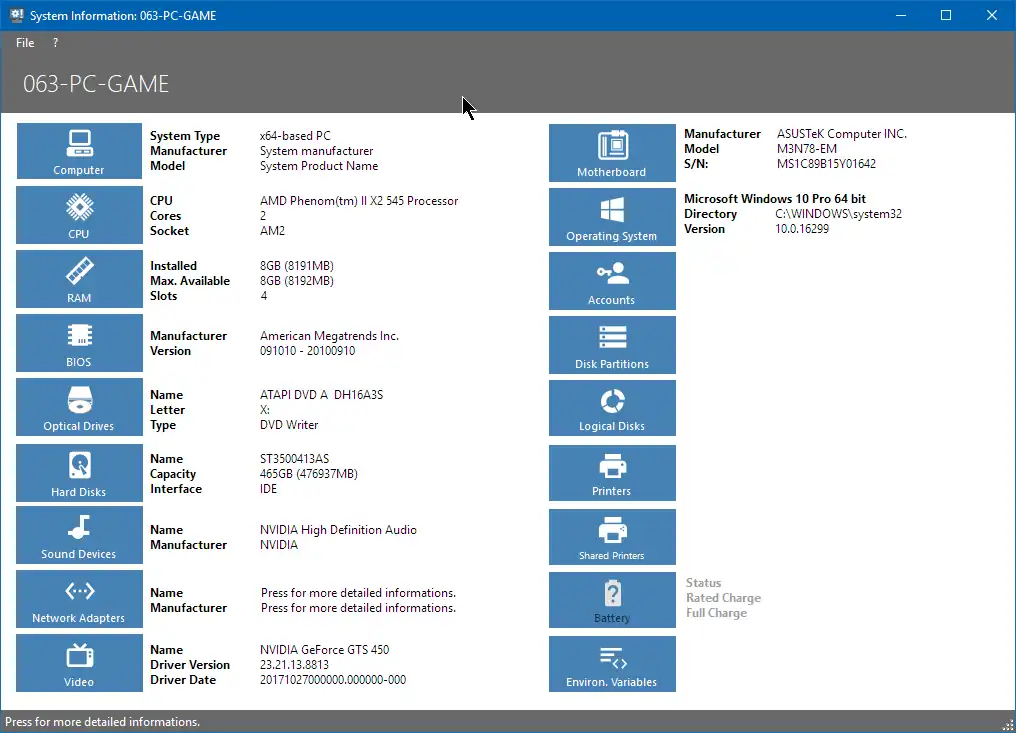1016x733 pixels.
Task: Open the question mark help menu
Action: [x=55, y=43]
